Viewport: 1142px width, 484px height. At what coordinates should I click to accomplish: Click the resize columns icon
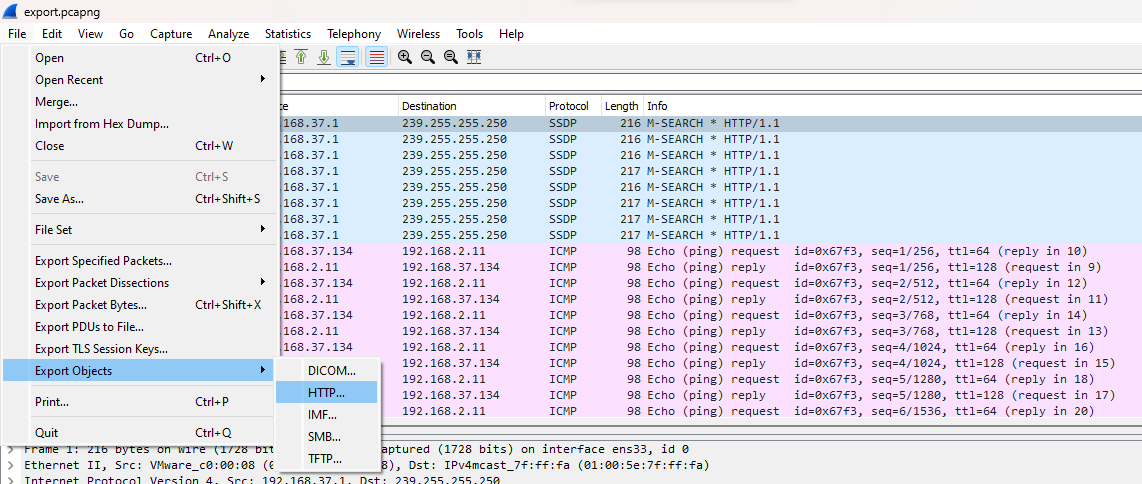pyautogui.click(x=474, y=58)
